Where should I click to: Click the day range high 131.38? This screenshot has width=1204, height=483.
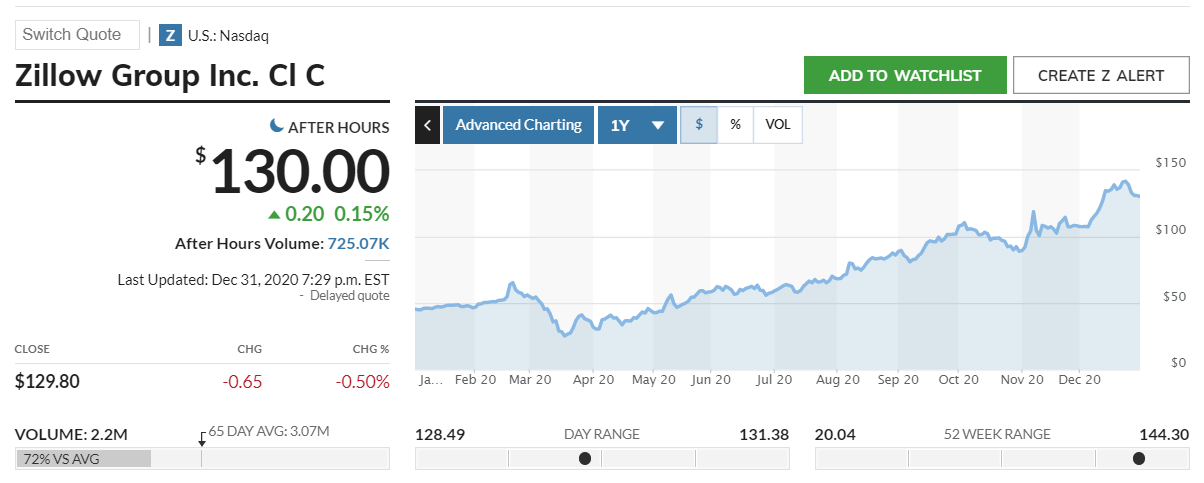click(764, 434)
